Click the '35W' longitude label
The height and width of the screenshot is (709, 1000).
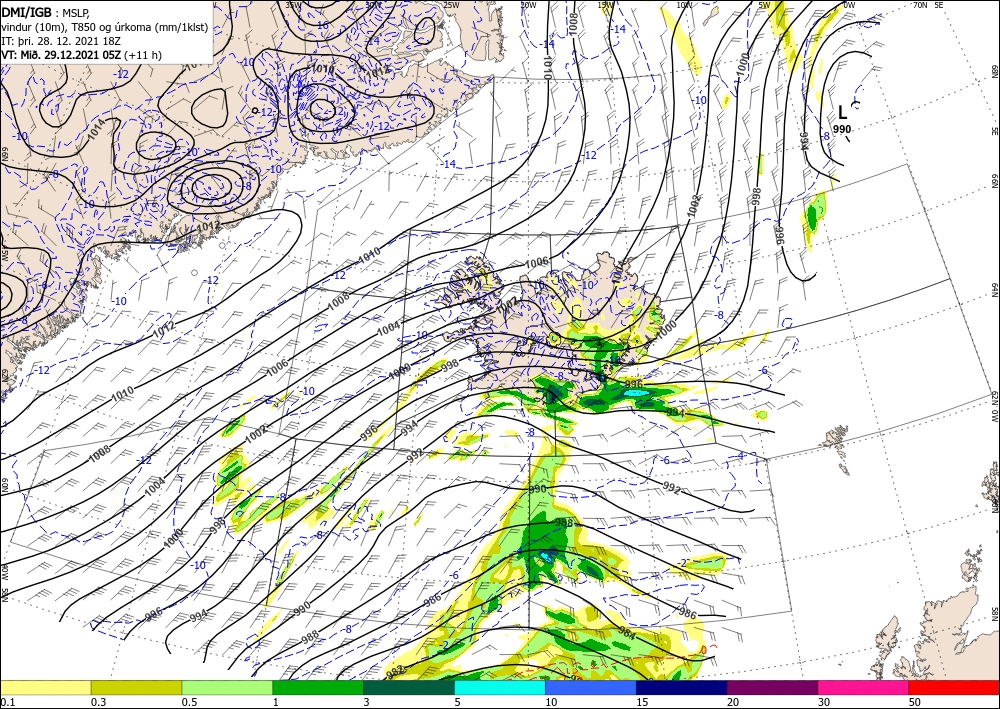pyautogui.click(x=293, y=5)
